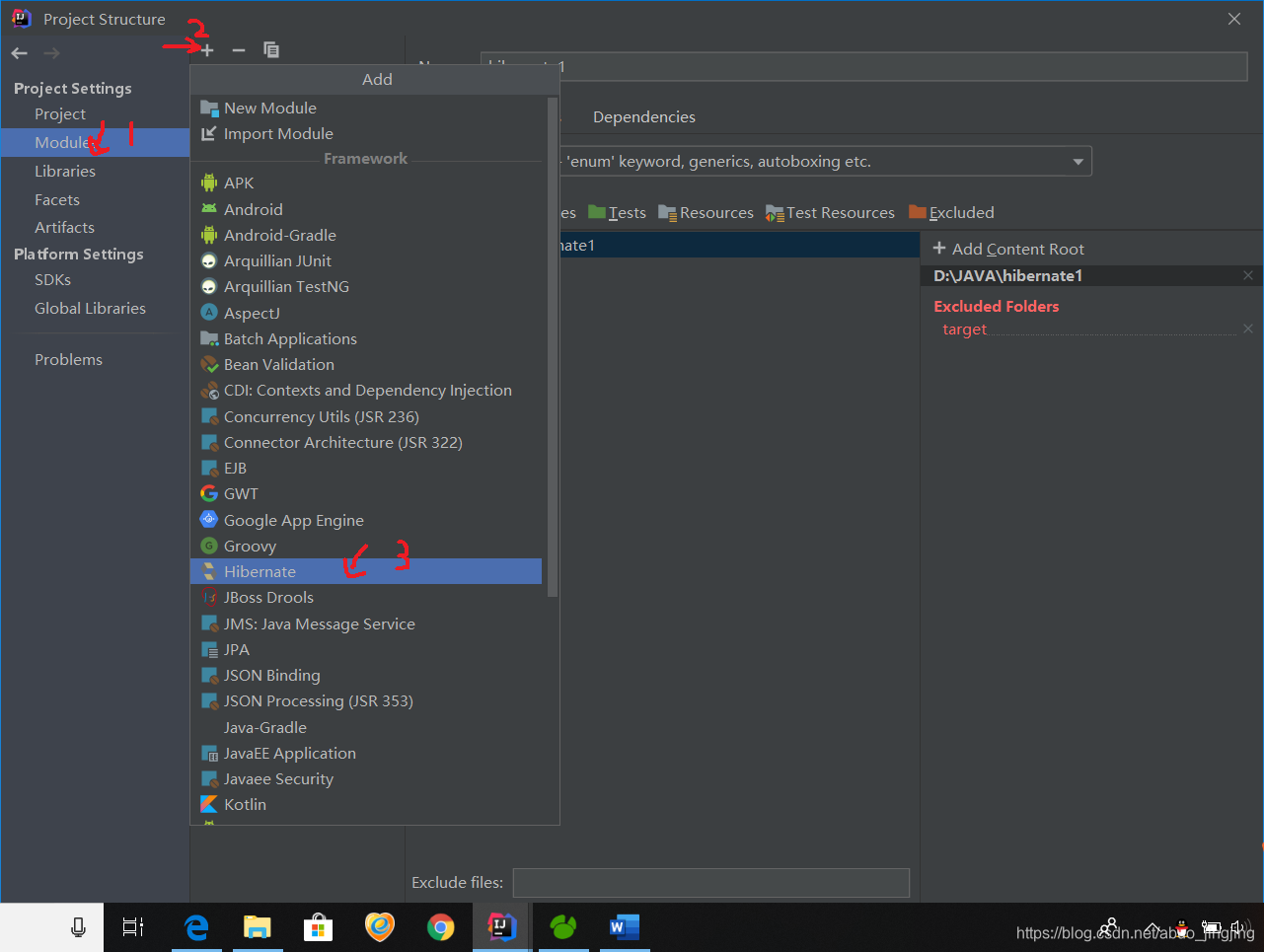The width and height of the screenshot is (1264, 952).
Task: Mark folder as Excluded
Action: [x=951, y=212]
